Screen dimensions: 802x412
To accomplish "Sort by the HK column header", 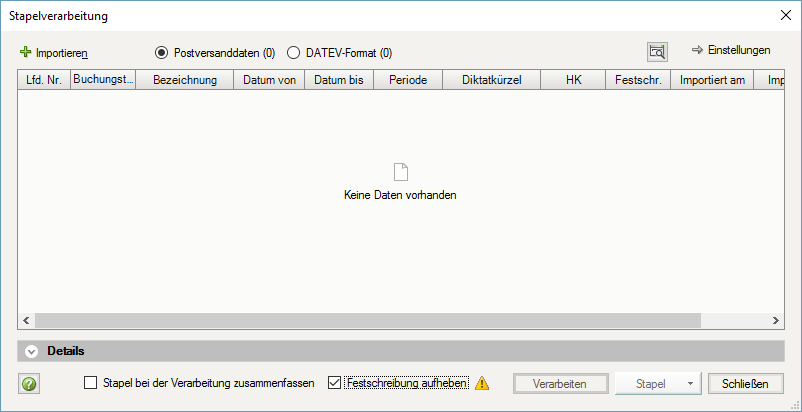I will click(573, 80).
